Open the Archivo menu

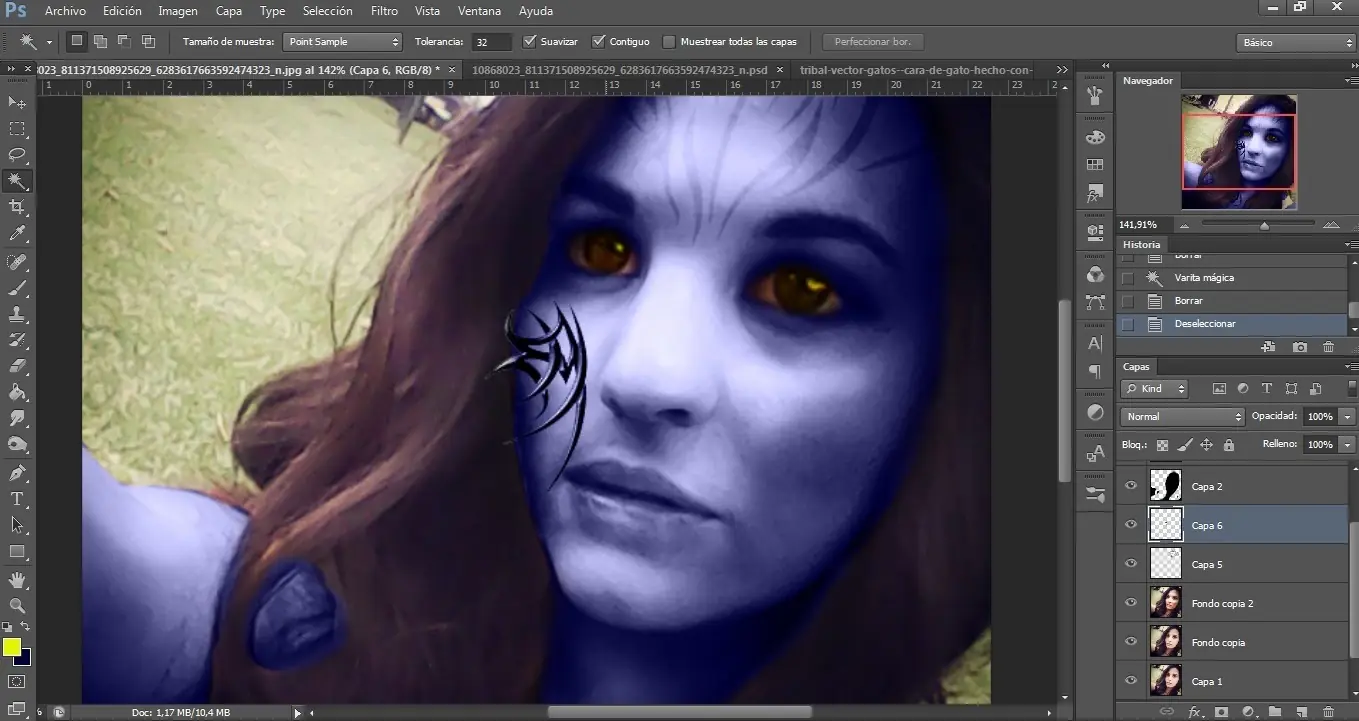65,11
